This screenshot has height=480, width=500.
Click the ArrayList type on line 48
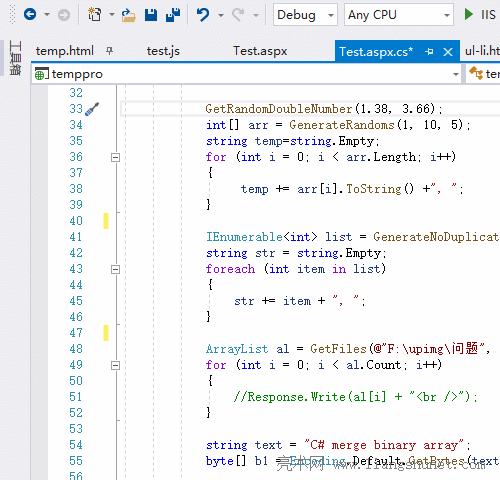pyautogui.click(x=237, y=349)
